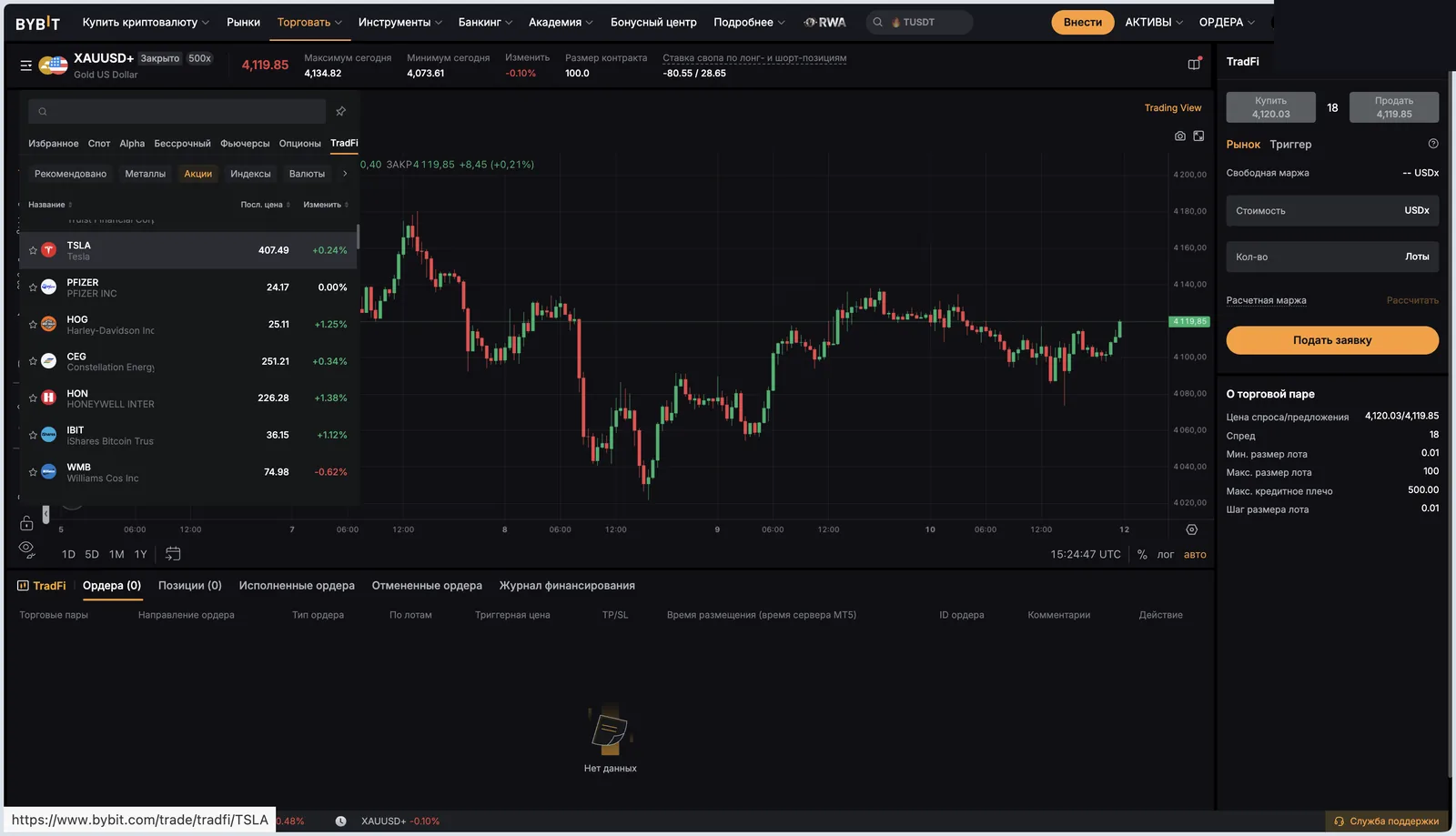Image resolution: width=1456 pixels, height=836 pixels.
Task: Click the RWA logo in navigation
Action: pos(825,23)
